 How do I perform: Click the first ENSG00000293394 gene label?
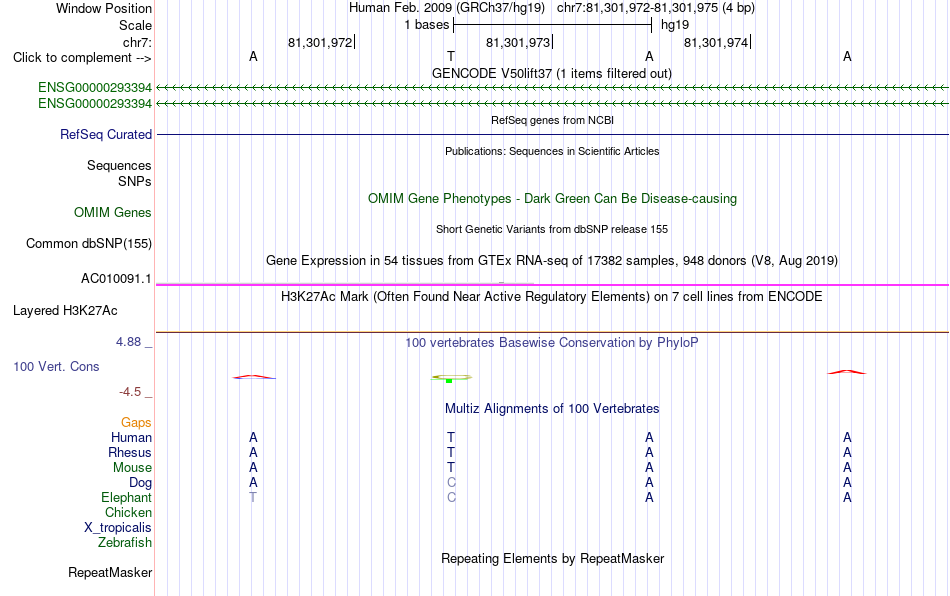click(95, 88)
